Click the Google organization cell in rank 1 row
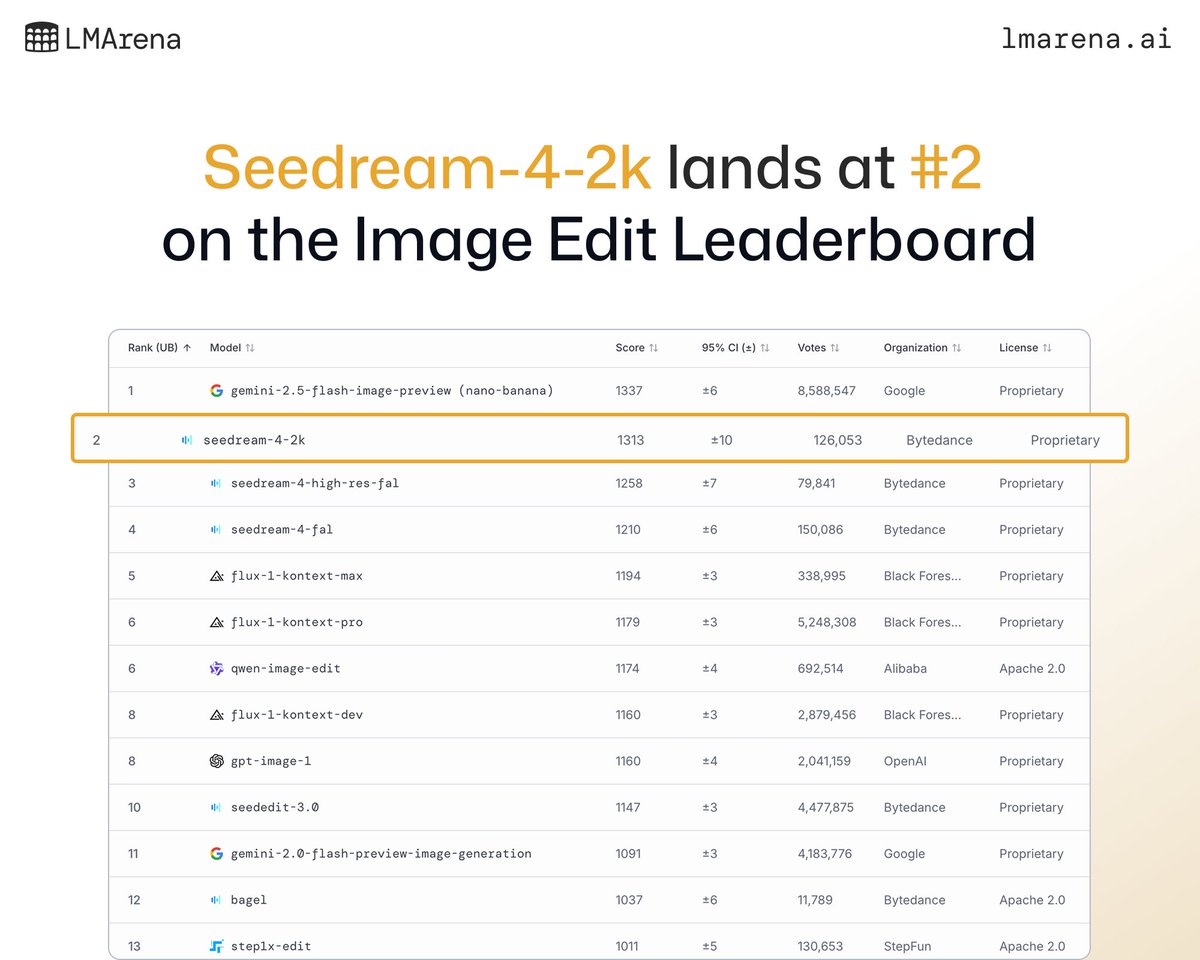 904,391
